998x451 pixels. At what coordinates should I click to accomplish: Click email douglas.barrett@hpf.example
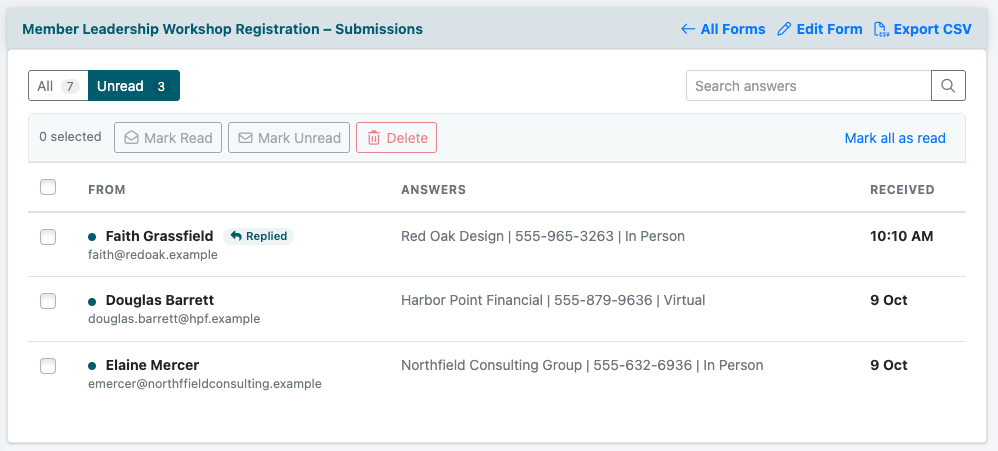[x=174, y=319]
